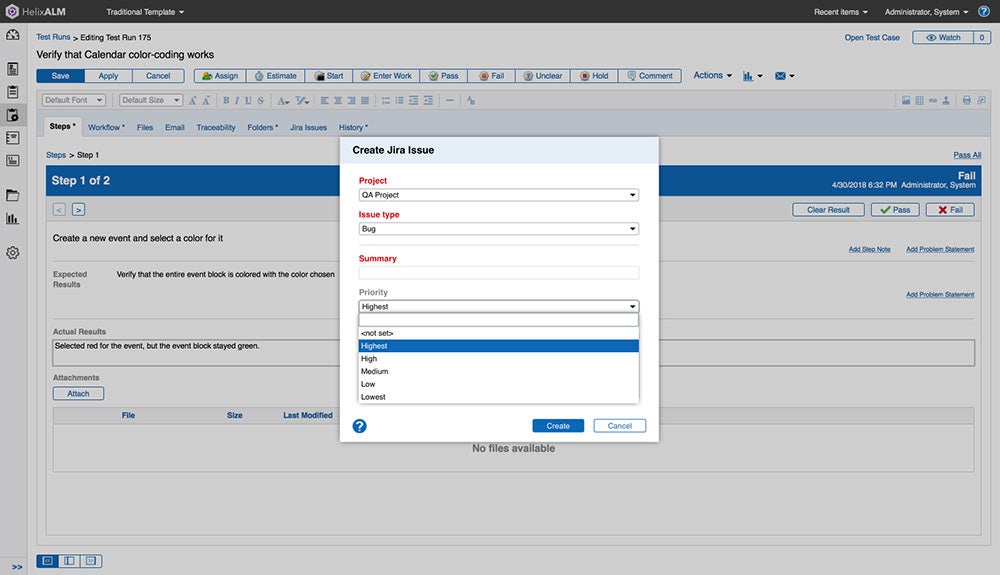
Task: Select the <not set> priority option
Action: tap(499, 333)
